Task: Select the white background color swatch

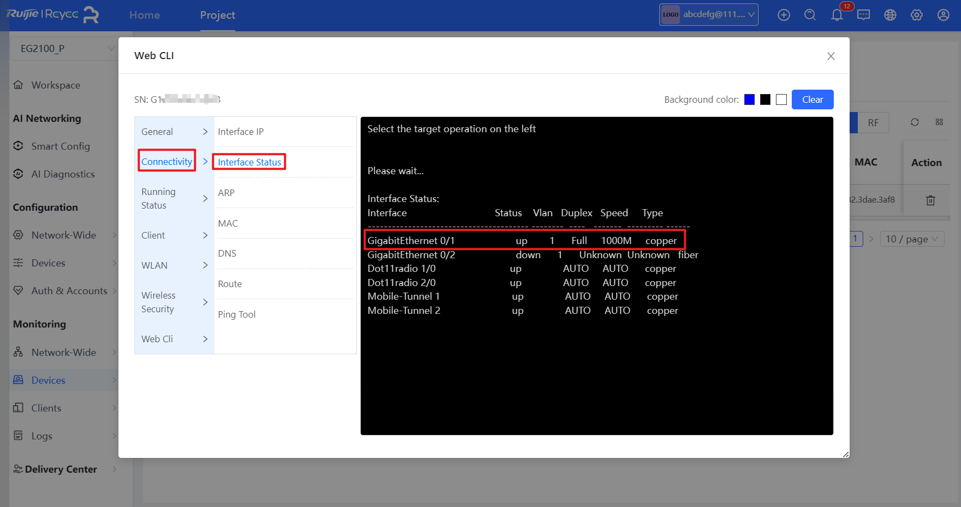Action: tap(781, 100)
